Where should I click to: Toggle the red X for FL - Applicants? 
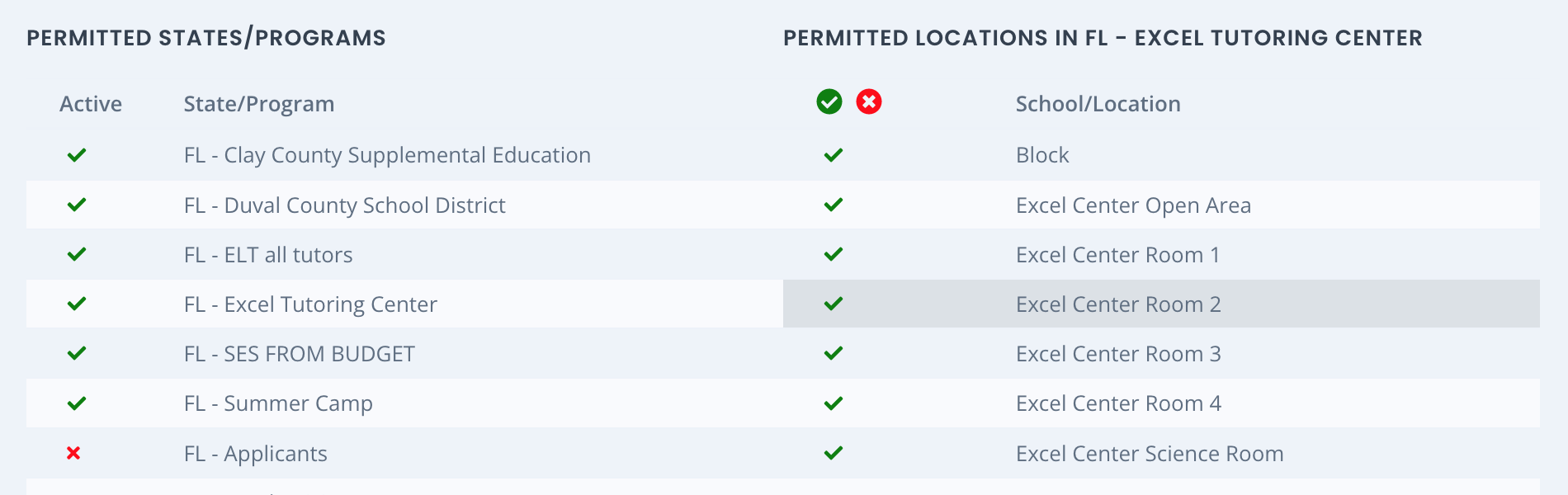(73, 453)
